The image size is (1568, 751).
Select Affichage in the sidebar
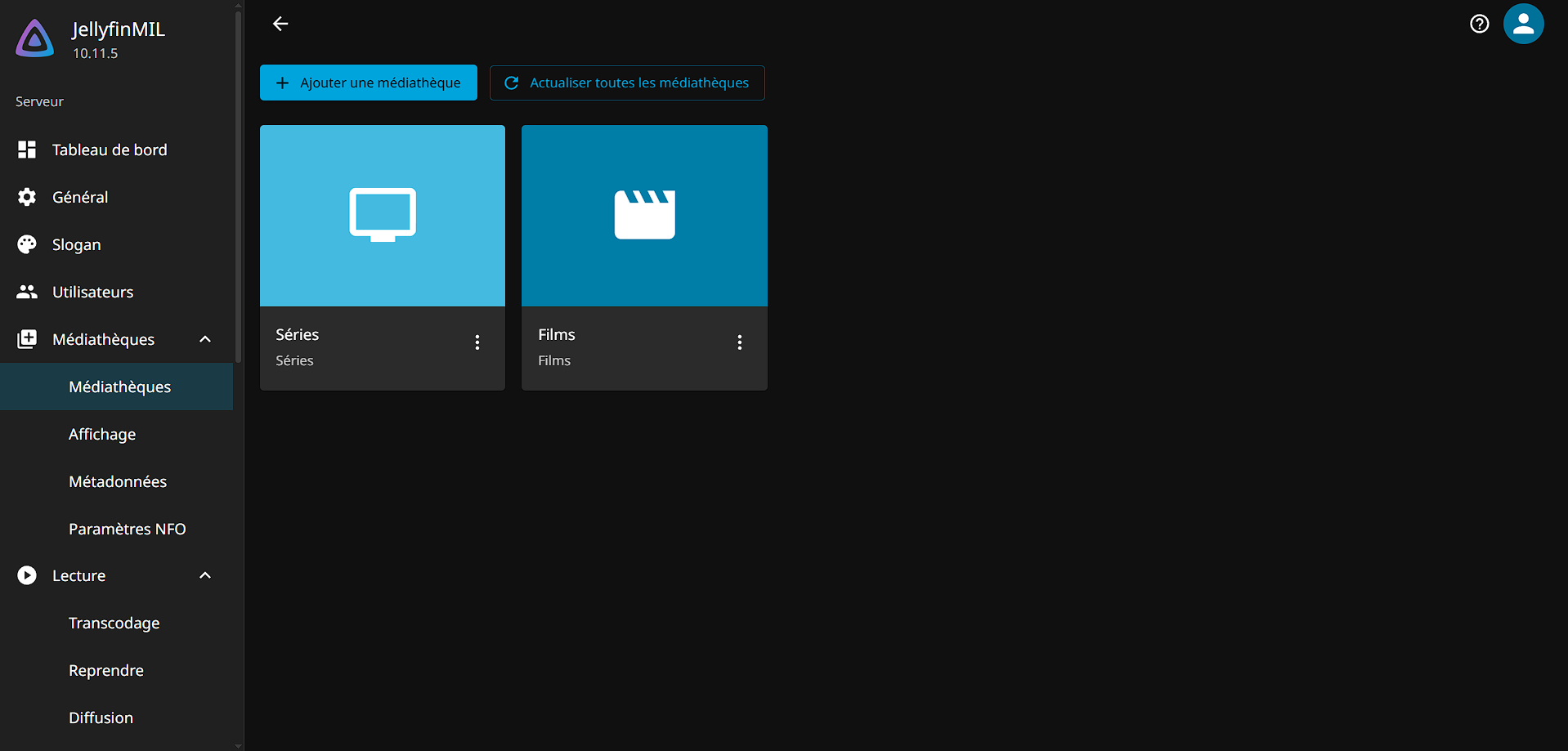point(102,434)
